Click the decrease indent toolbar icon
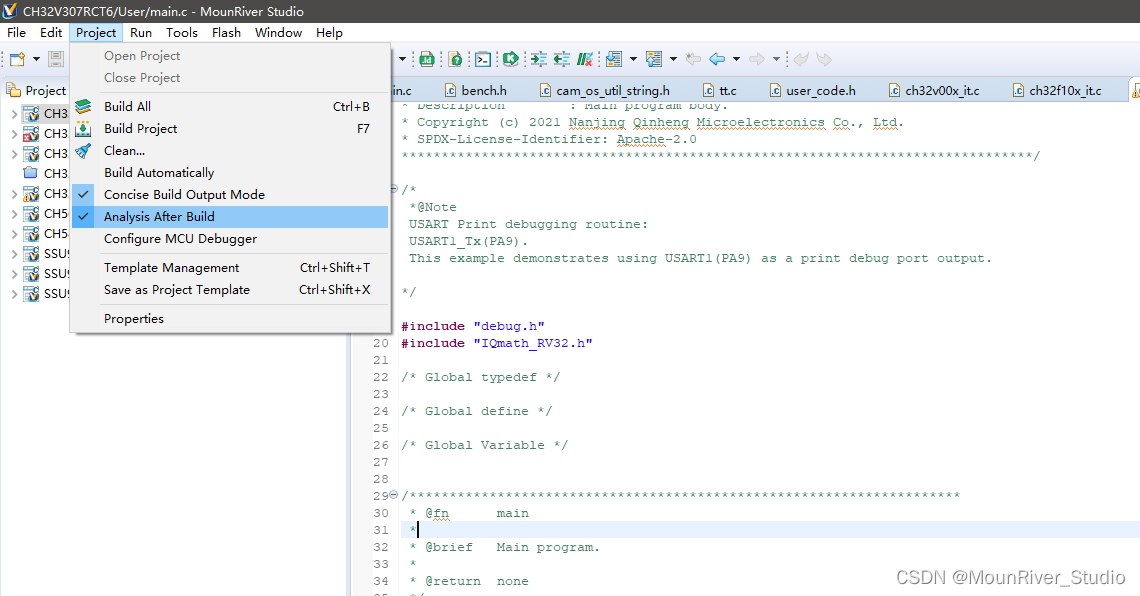Viewport: 1140px width, 596px height. [561, 59]
